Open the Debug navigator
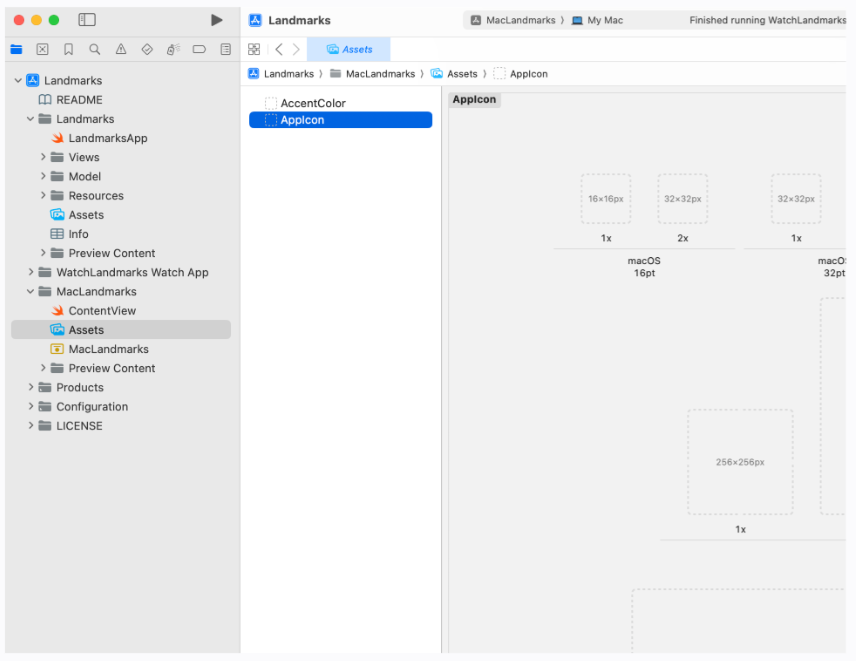The height and width of the screenshot is (661, 856). pos(173,50)
